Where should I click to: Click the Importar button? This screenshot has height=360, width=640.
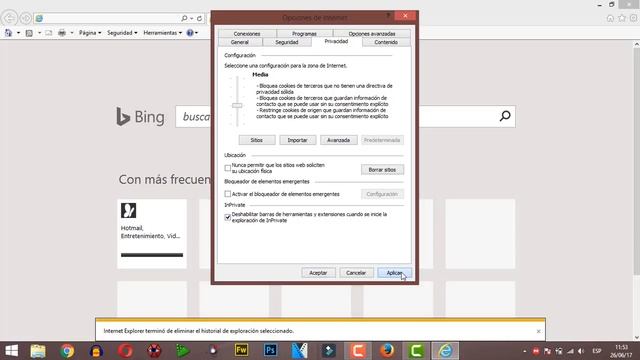[298, 140]
